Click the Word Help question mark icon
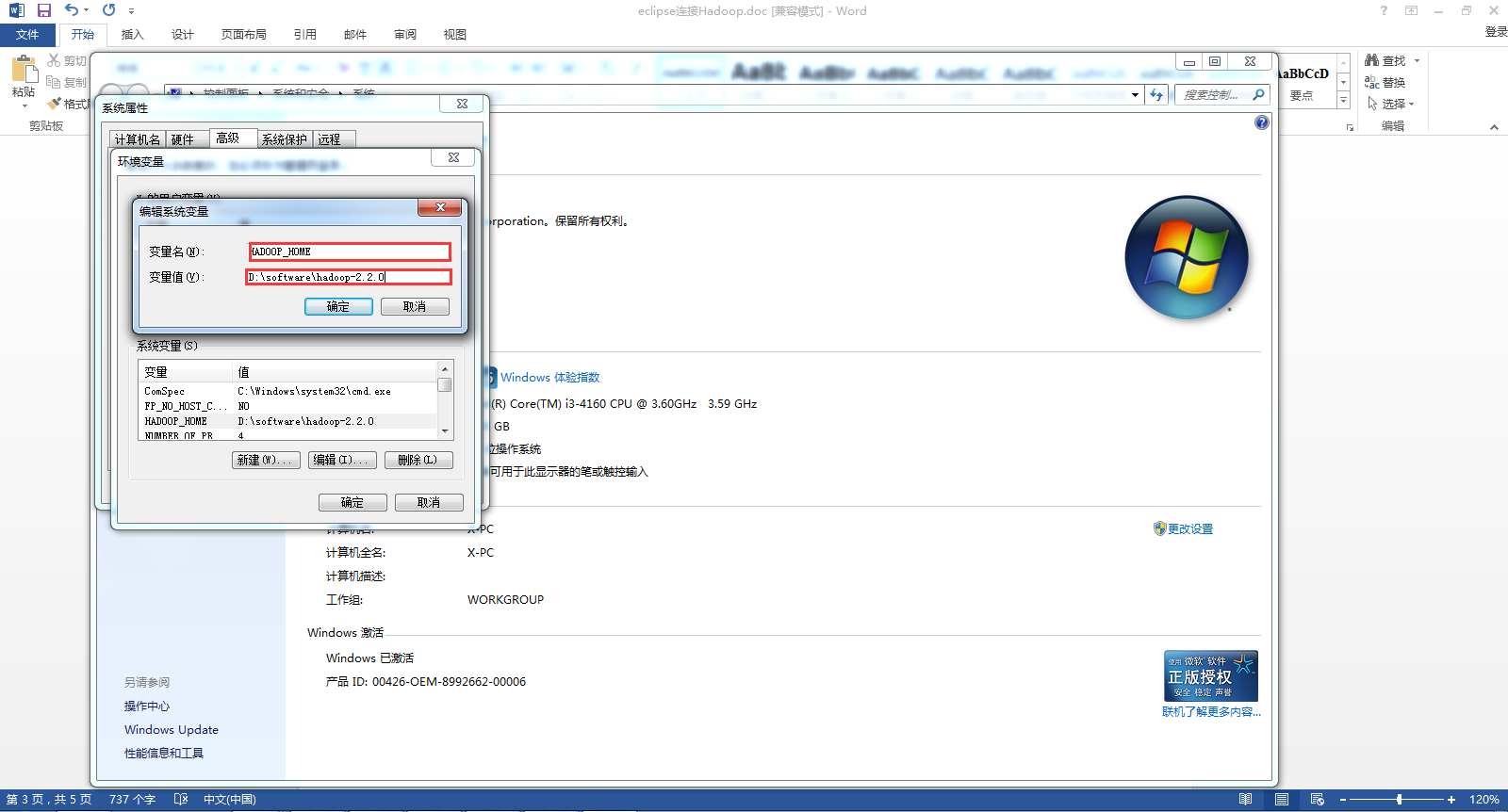 (x=1384, y=10)
